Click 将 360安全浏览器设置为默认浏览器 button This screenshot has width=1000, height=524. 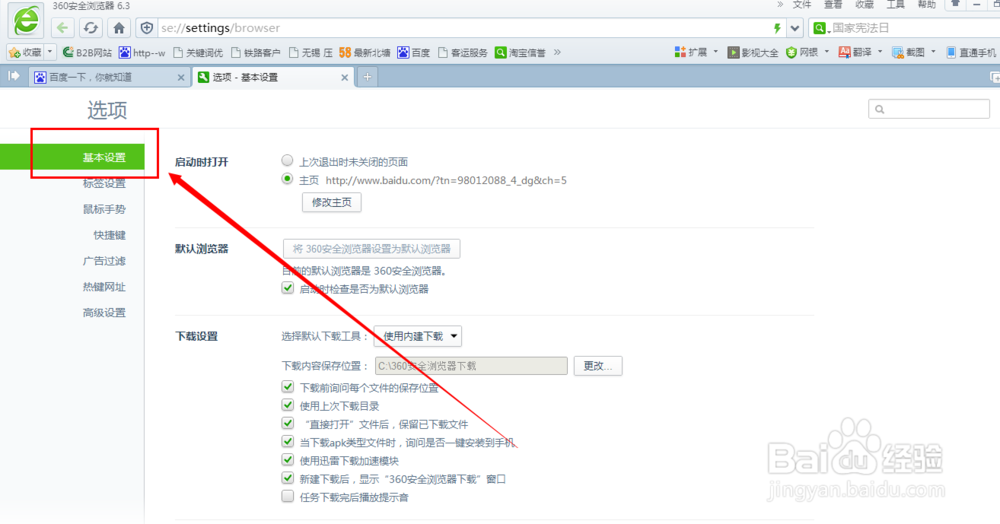pos(371,249)
